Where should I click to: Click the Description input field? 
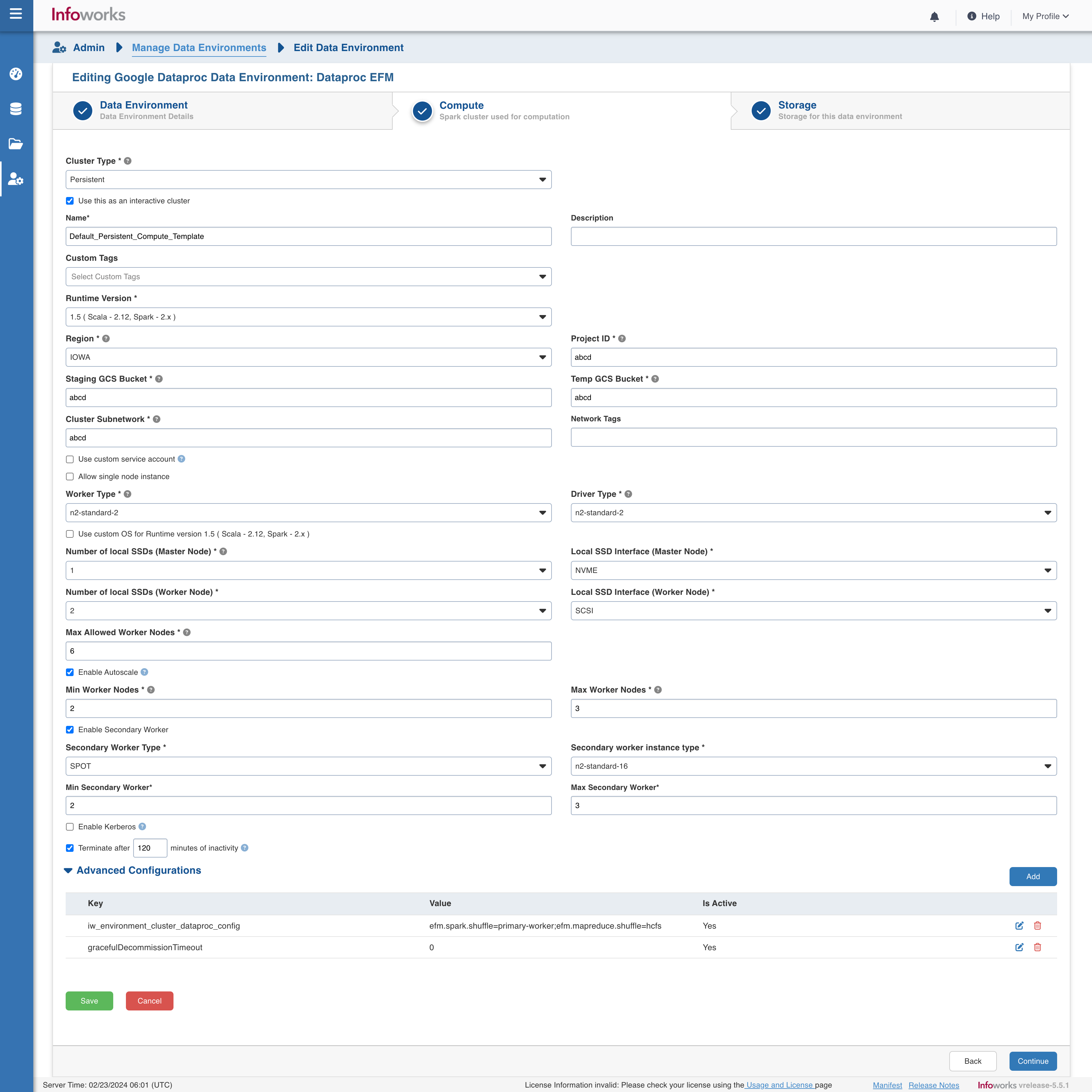[814, 237]
